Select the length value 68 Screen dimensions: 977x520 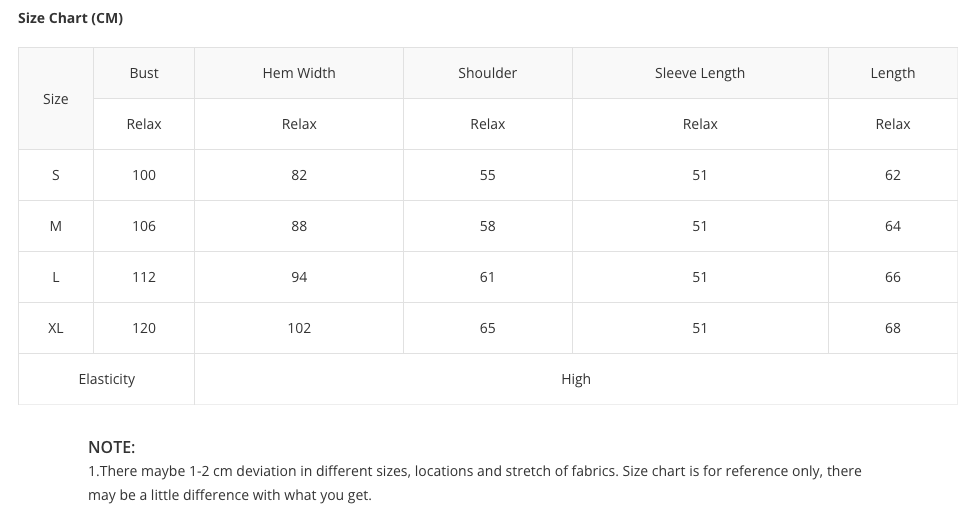(893, 328)
